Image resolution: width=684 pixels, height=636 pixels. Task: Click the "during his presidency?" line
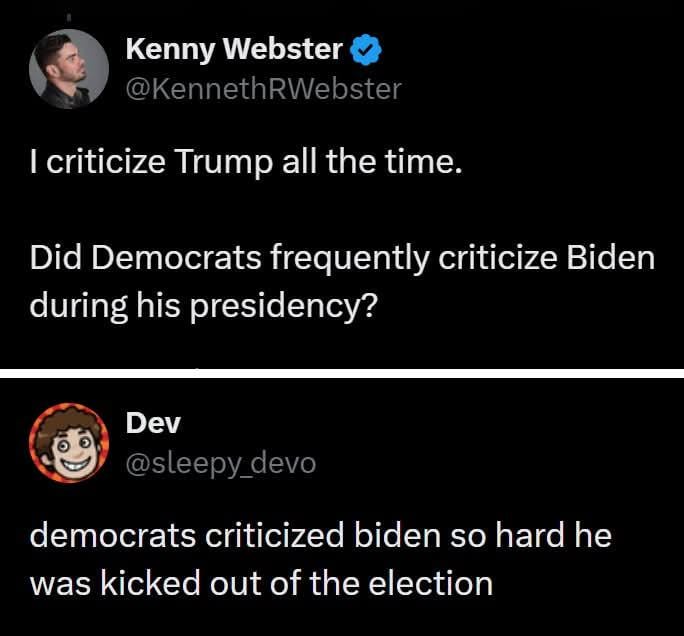click(203, 302)
